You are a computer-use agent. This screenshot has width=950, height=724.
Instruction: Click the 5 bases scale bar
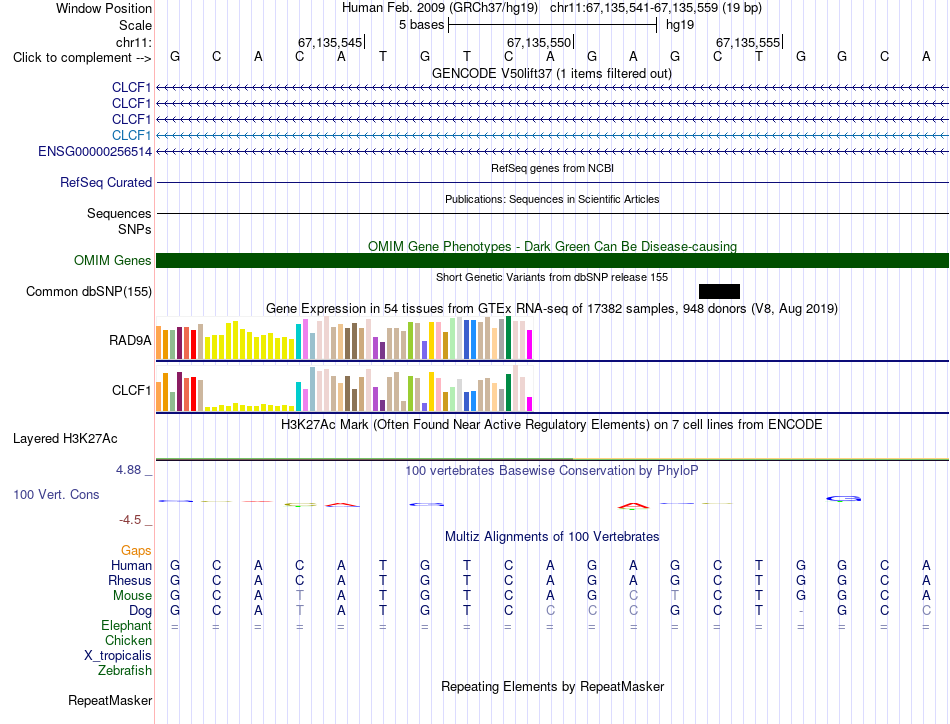pyautogui.click(x=553, y=25)
